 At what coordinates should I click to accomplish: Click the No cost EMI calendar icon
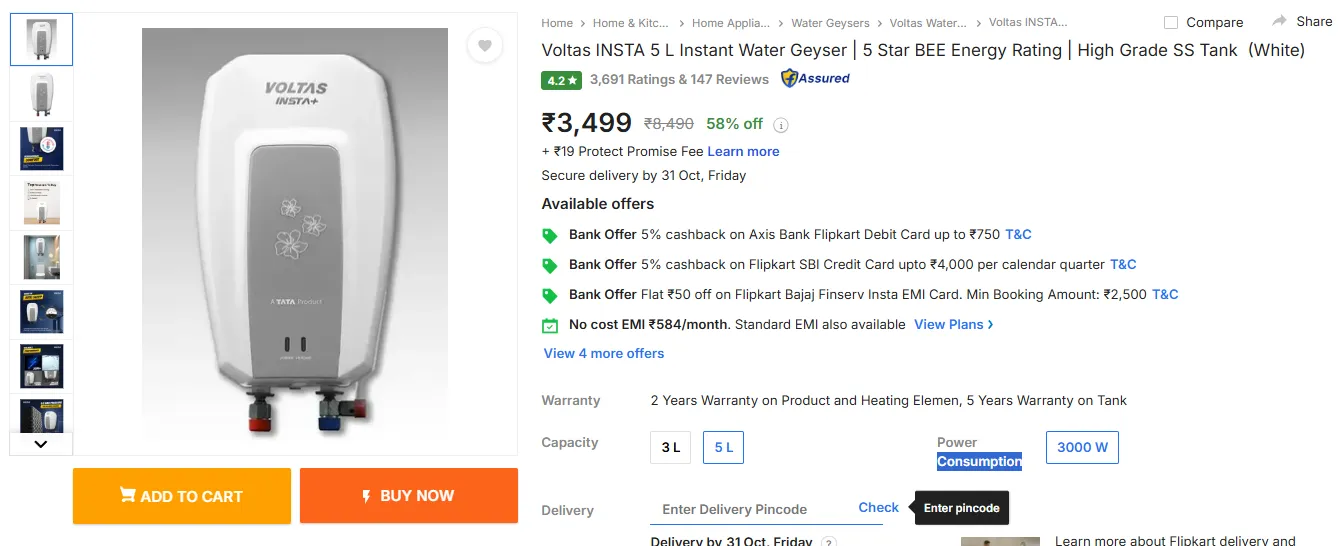click(x=549, y=325)
